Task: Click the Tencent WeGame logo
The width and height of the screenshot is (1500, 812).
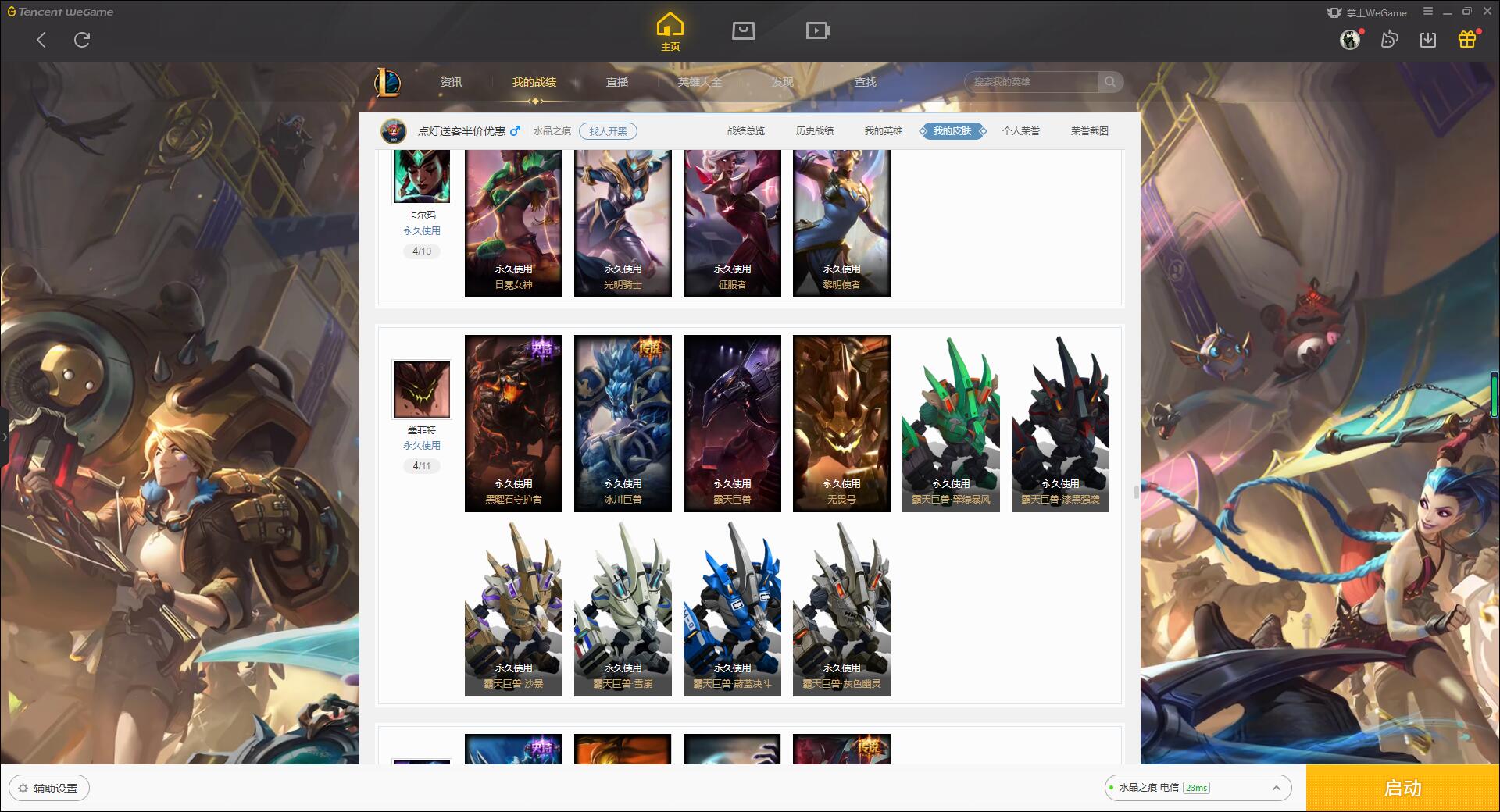Action: [60, 12]
